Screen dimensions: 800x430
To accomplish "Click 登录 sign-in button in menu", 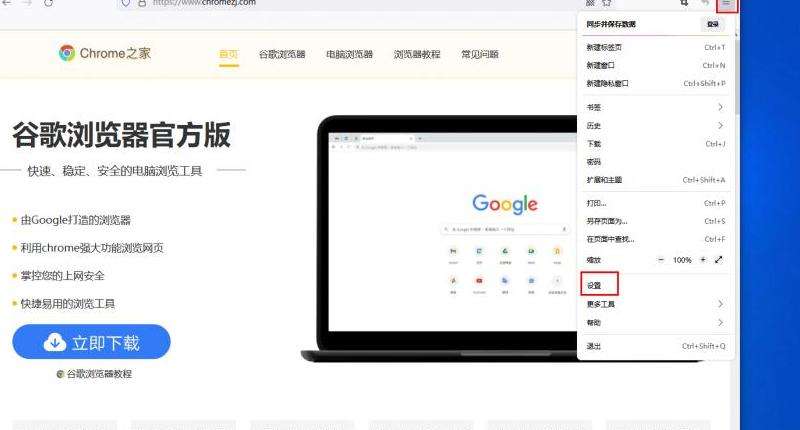I will (x=713, y=24).
